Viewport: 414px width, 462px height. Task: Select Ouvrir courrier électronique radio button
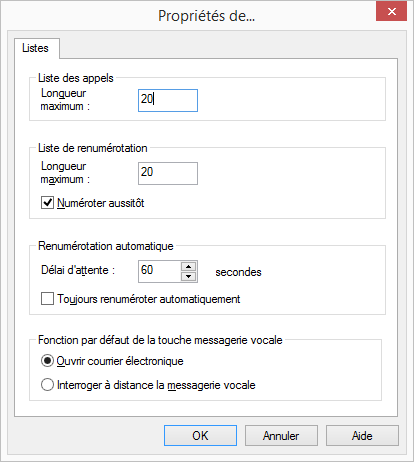[x=47, y=361]
